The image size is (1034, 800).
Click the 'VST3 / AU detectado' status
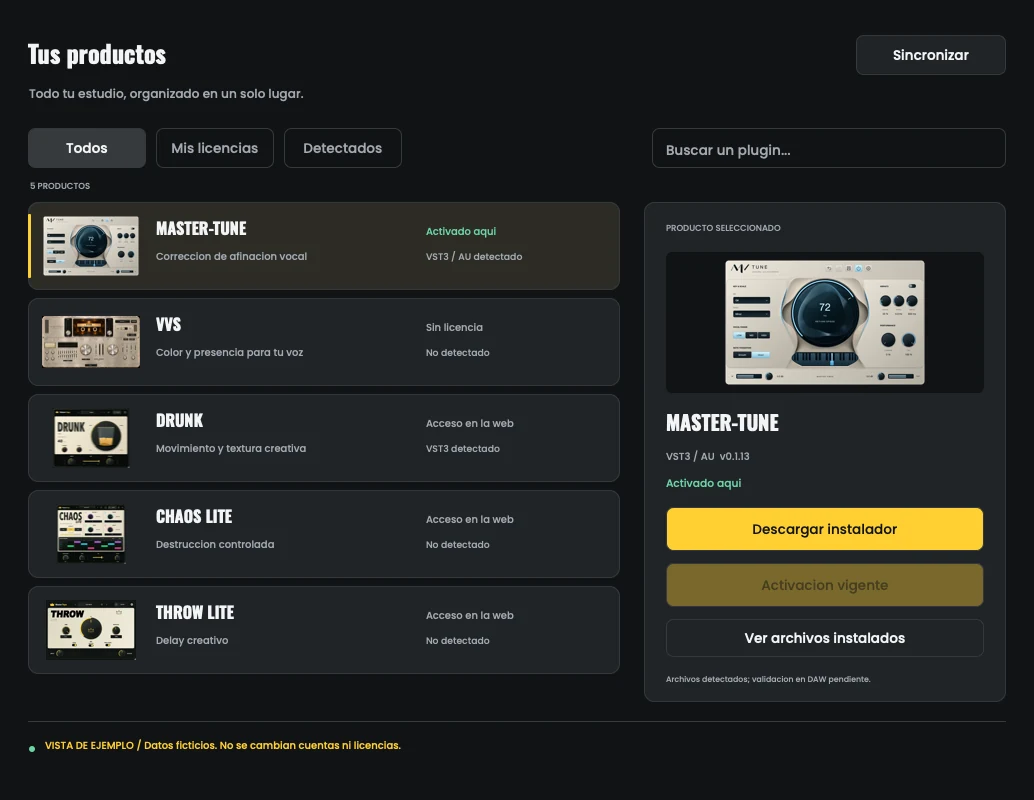(474, 257)
